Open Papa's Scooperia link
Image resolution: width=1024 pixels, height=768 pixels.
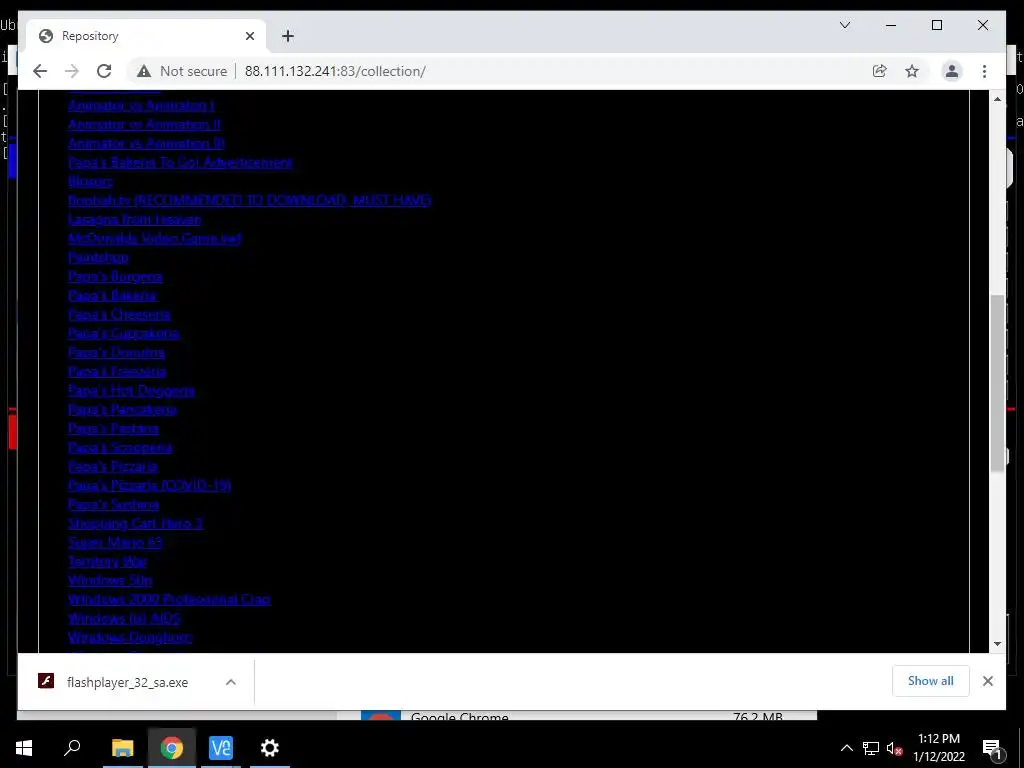pos(120,447)
